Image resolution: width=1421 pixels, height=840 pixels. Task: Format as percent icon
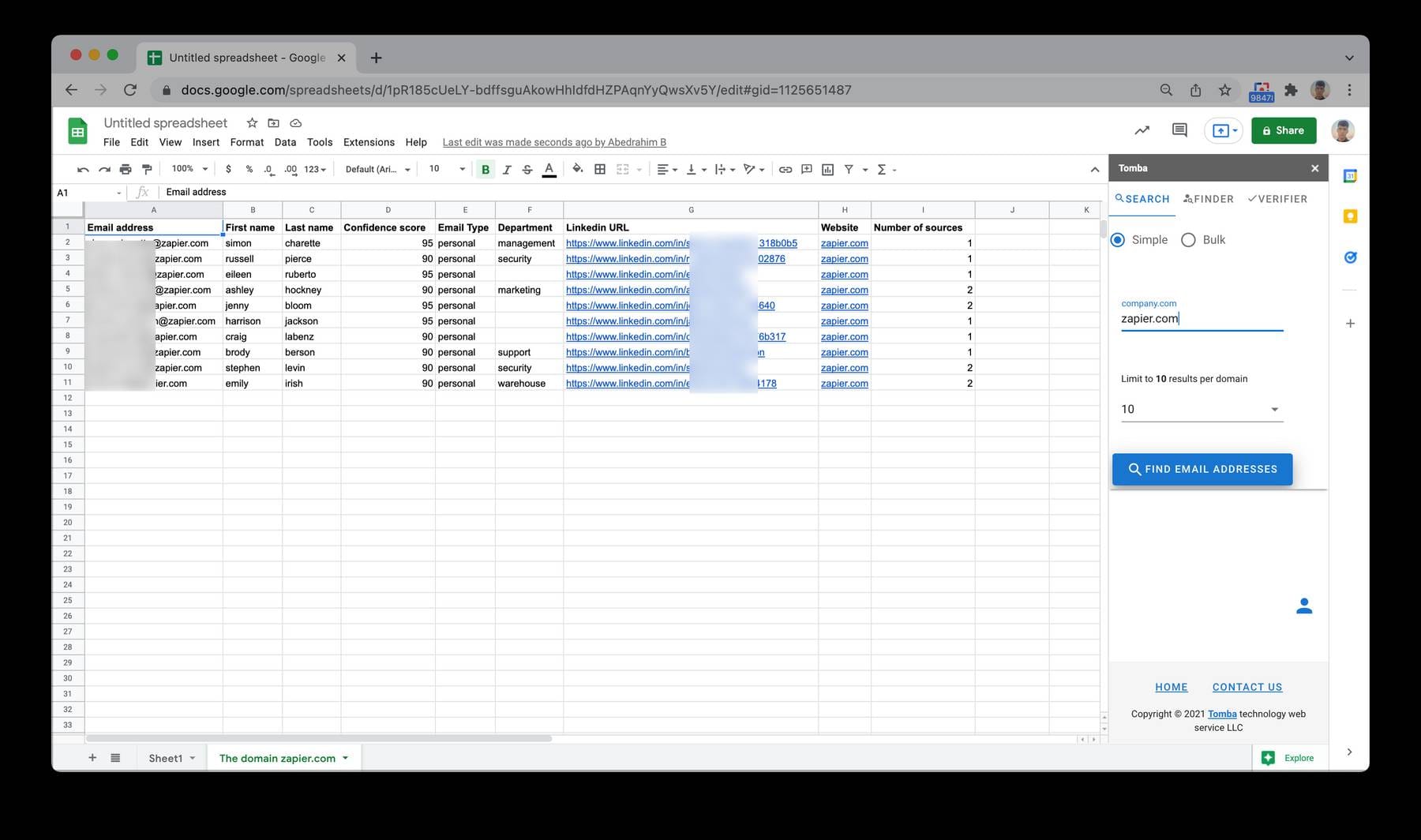pyautogui.click(x=249, y=170)
